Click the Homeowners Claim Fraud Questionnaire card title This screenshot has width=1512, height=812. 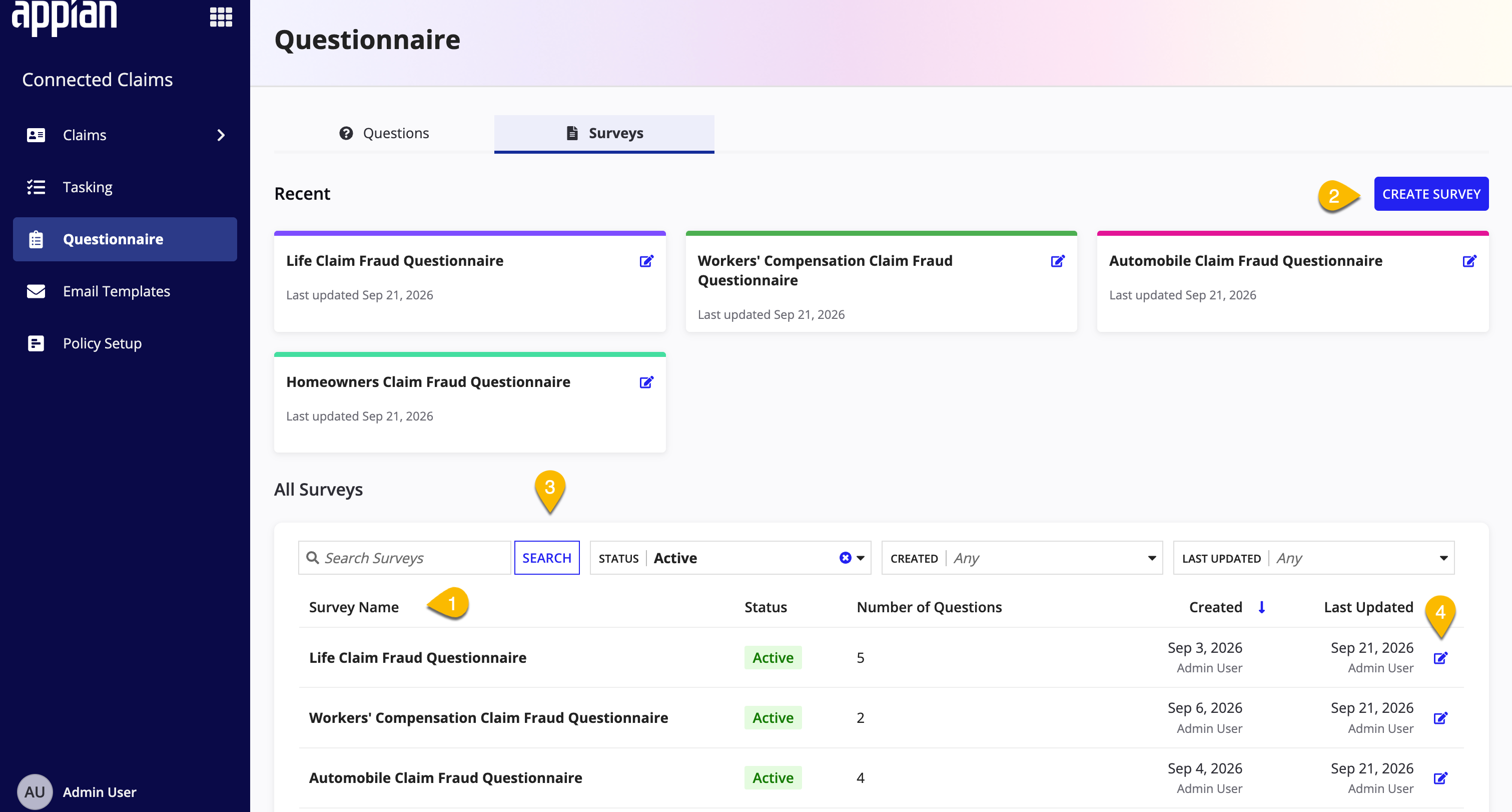click(428, 382)
